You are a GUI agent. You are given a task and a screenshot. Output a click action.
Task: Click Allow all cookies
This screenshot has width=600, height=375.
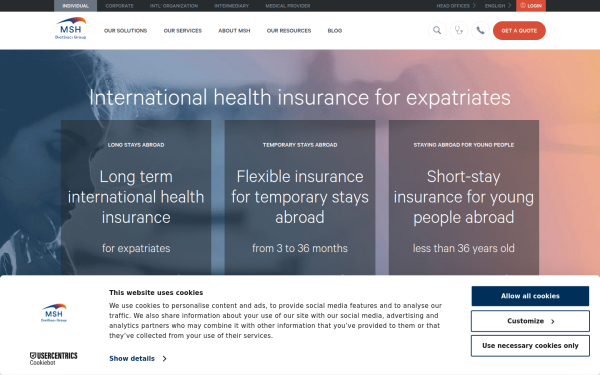point(530,296)
